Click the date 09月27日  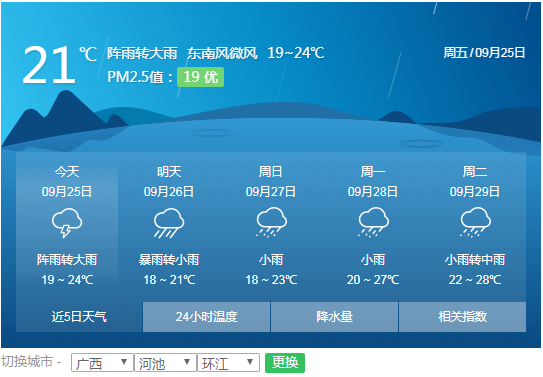(x=271, y=191)
